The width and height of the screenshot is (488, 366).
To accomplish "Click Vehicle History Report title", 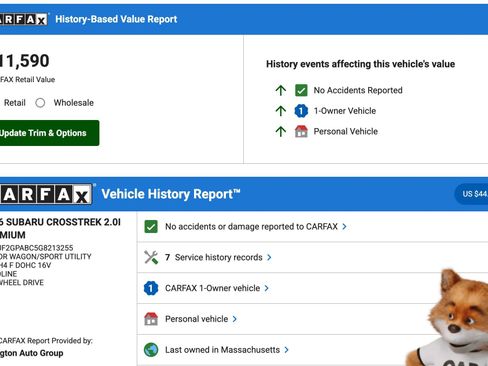I will 171,194.
